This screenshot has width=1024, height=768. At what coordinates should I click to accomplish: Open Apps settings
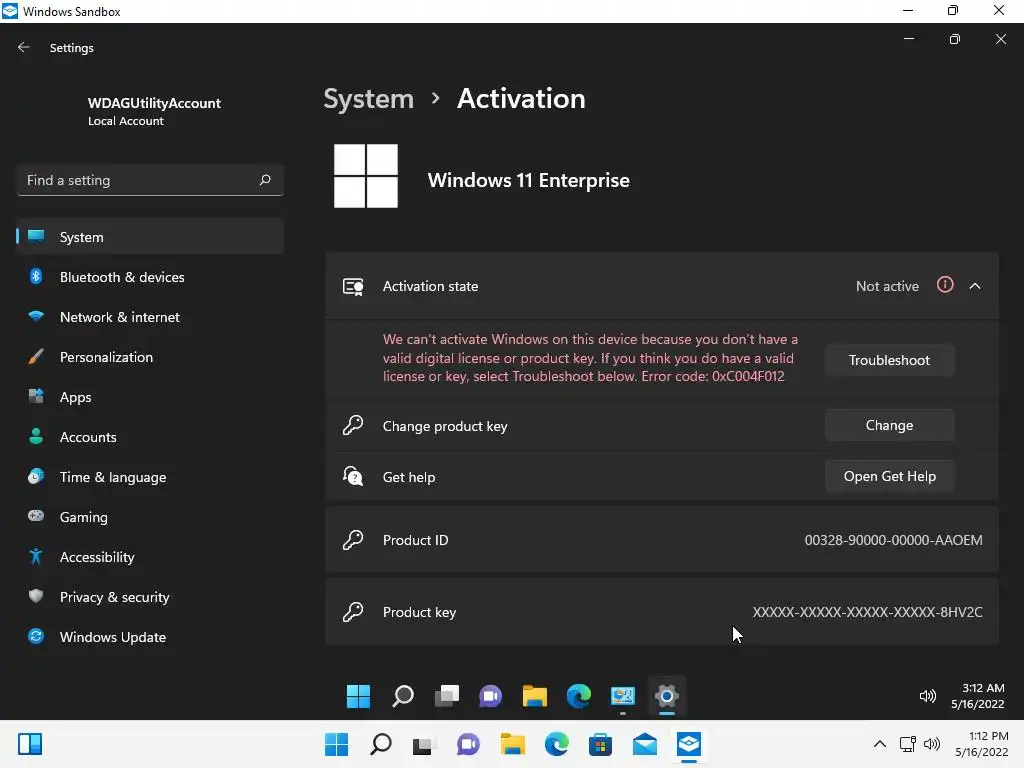pyautogui.click(x=150, y=397)
